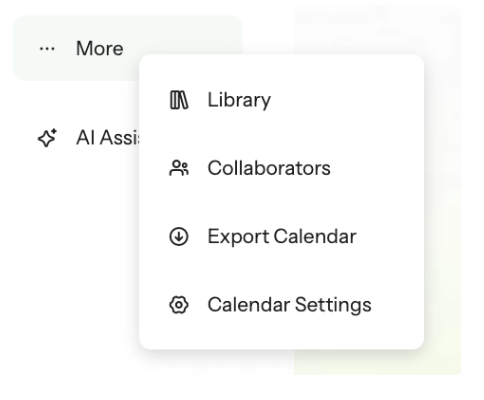Open Library from the popup menu

coord(282,100)
